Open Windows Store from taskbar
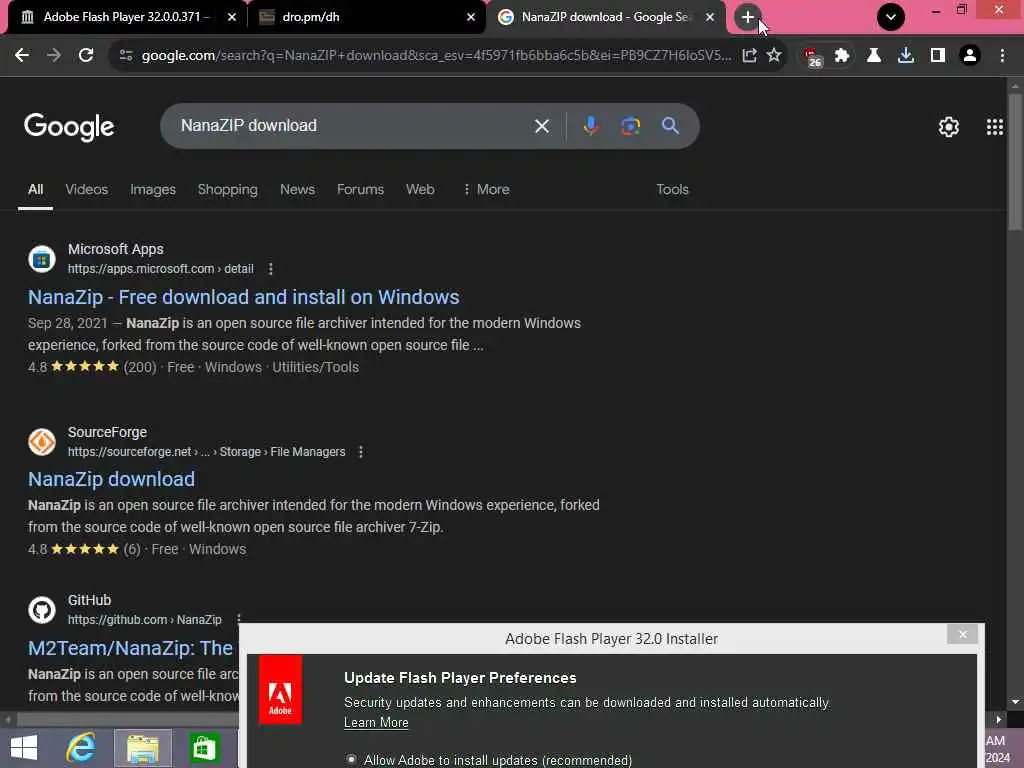 click(204, 748)
